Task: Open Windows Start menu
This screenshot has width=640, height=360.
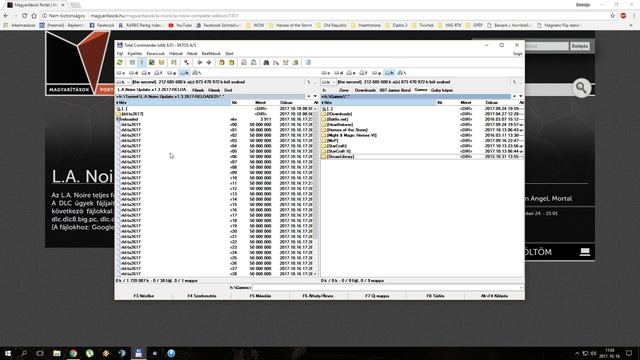Action: click(8, 353)
